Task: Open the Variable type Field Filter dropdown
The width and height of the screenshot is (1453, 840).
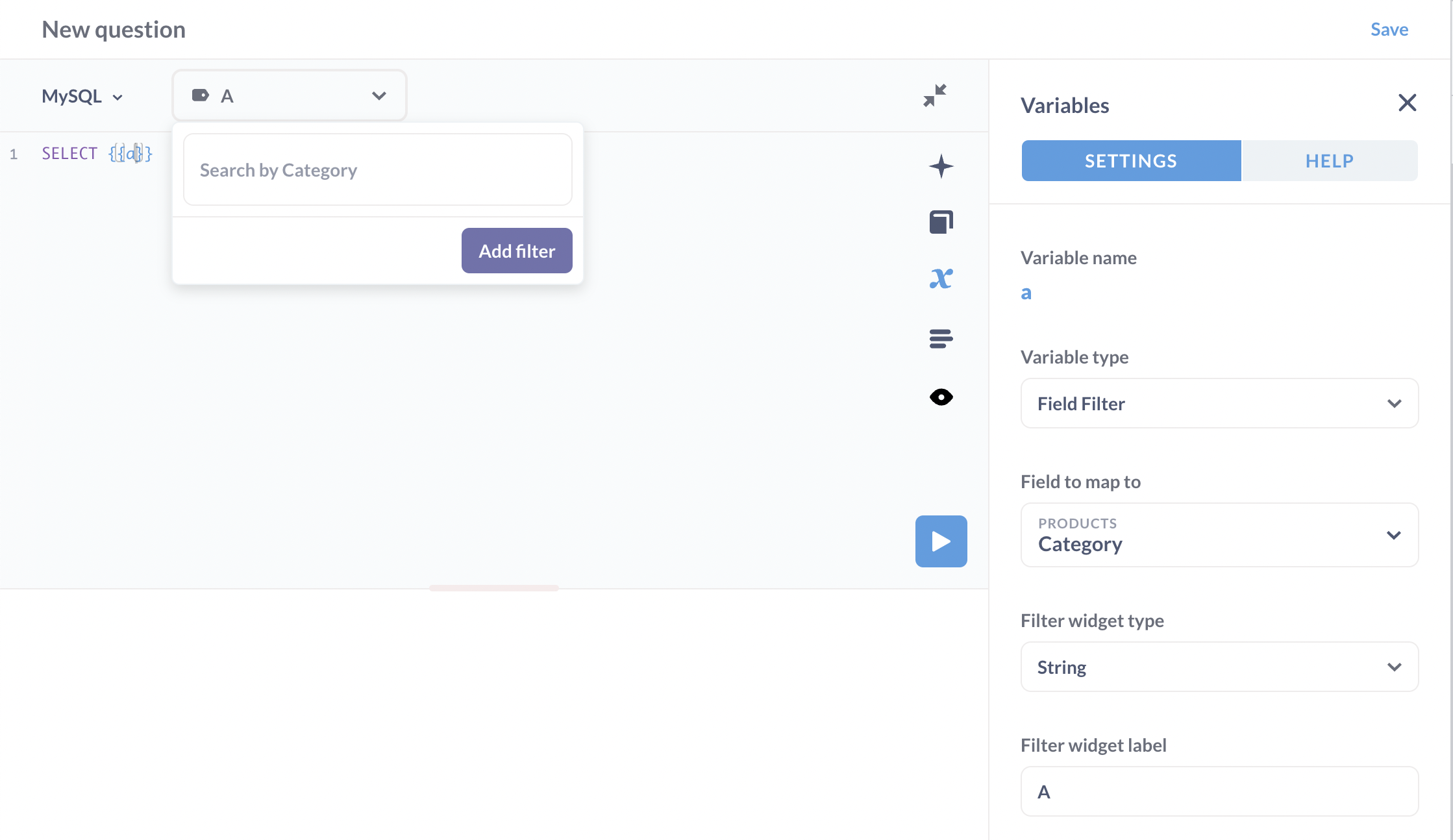Action: coord(1219,403)
